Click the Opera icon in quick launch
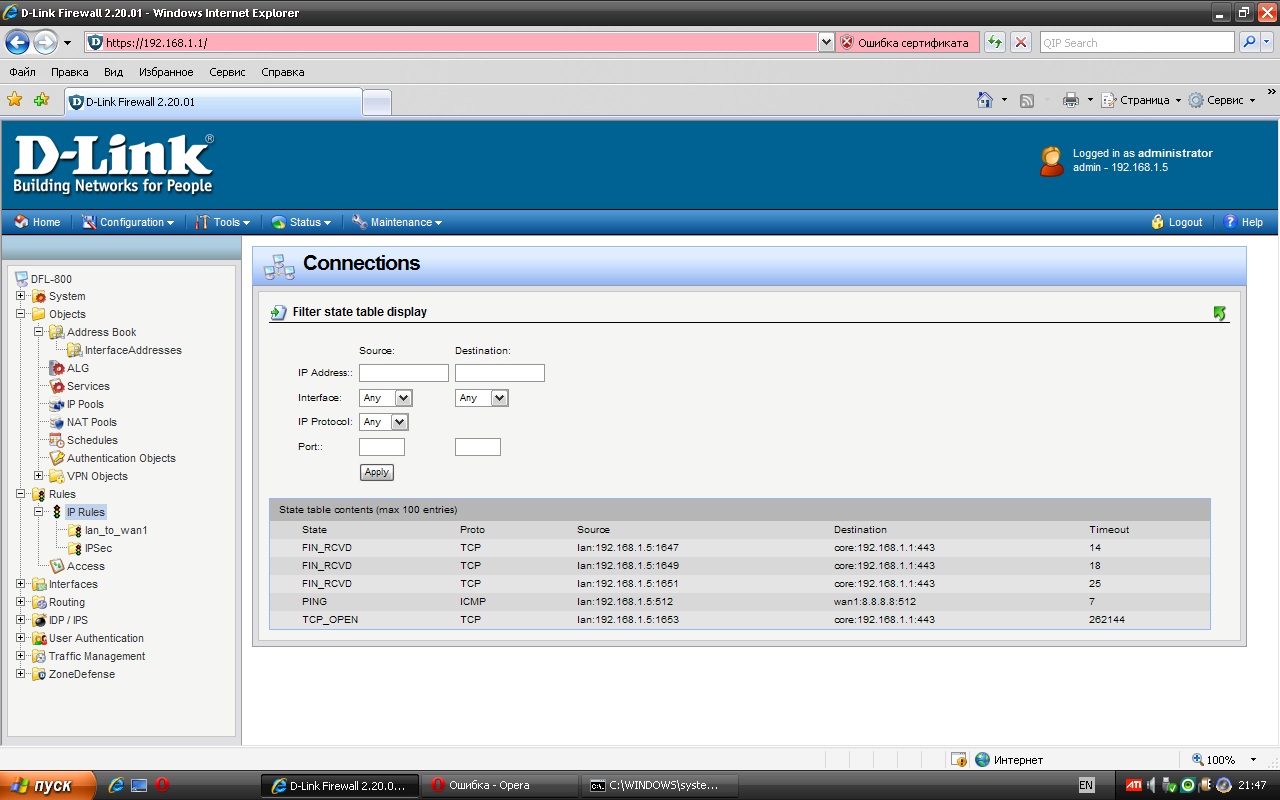 pyautogui.click(x=162, y=785)
